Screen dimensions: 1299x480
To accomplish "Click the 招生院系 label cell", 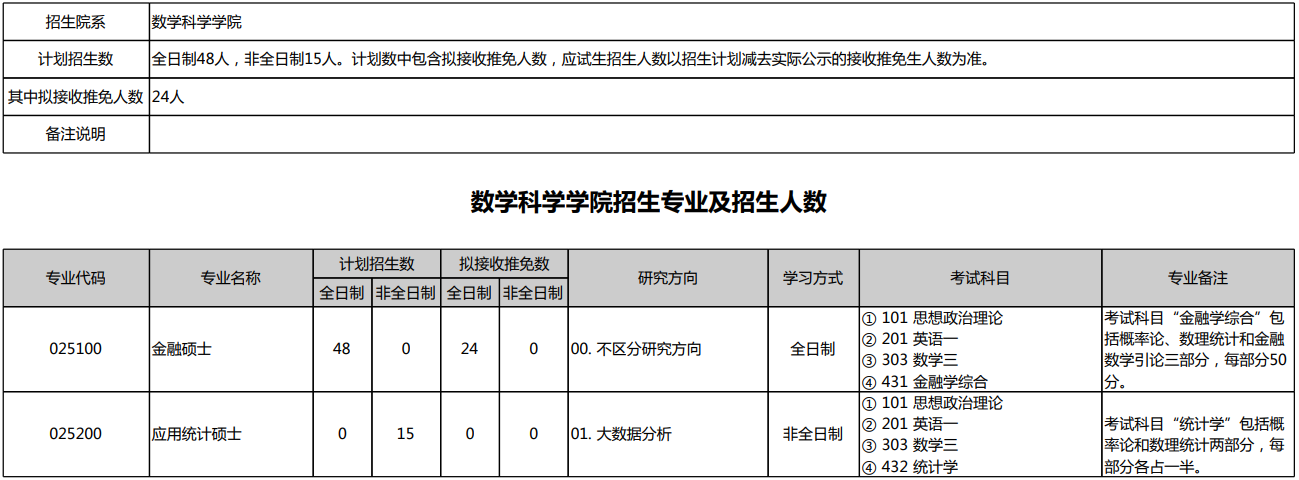I will 76,21.
